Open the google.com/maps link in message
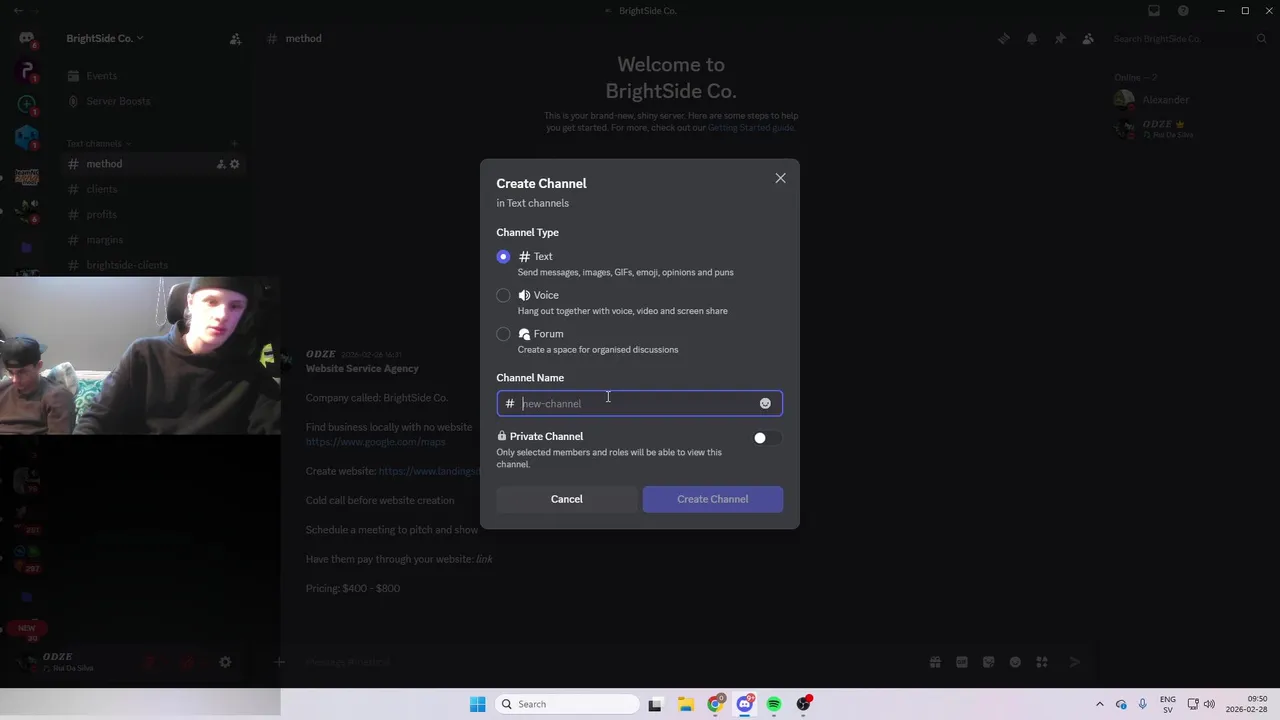Image resolution: width=1280 pixels, height=720 pixels. coord(375,441)
